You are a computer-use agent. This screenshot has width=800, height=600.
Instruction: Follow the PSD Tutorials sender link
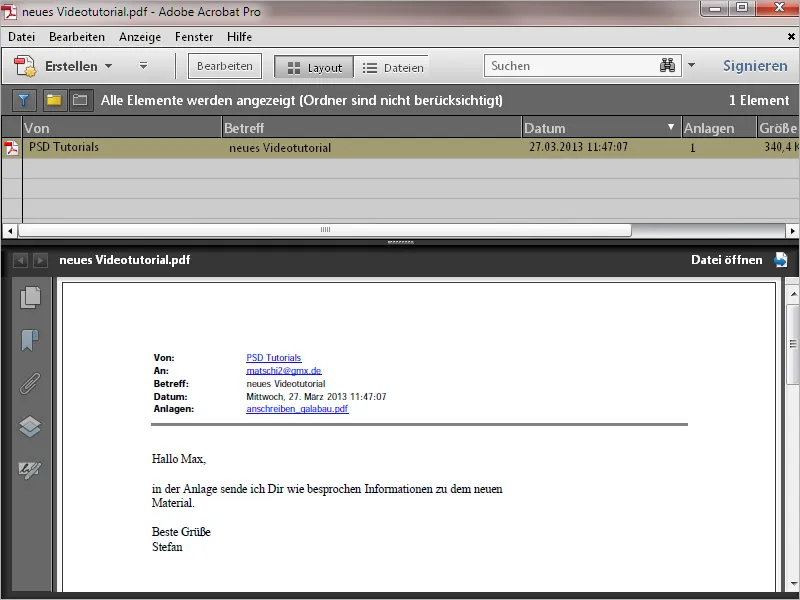coord(273,358)
